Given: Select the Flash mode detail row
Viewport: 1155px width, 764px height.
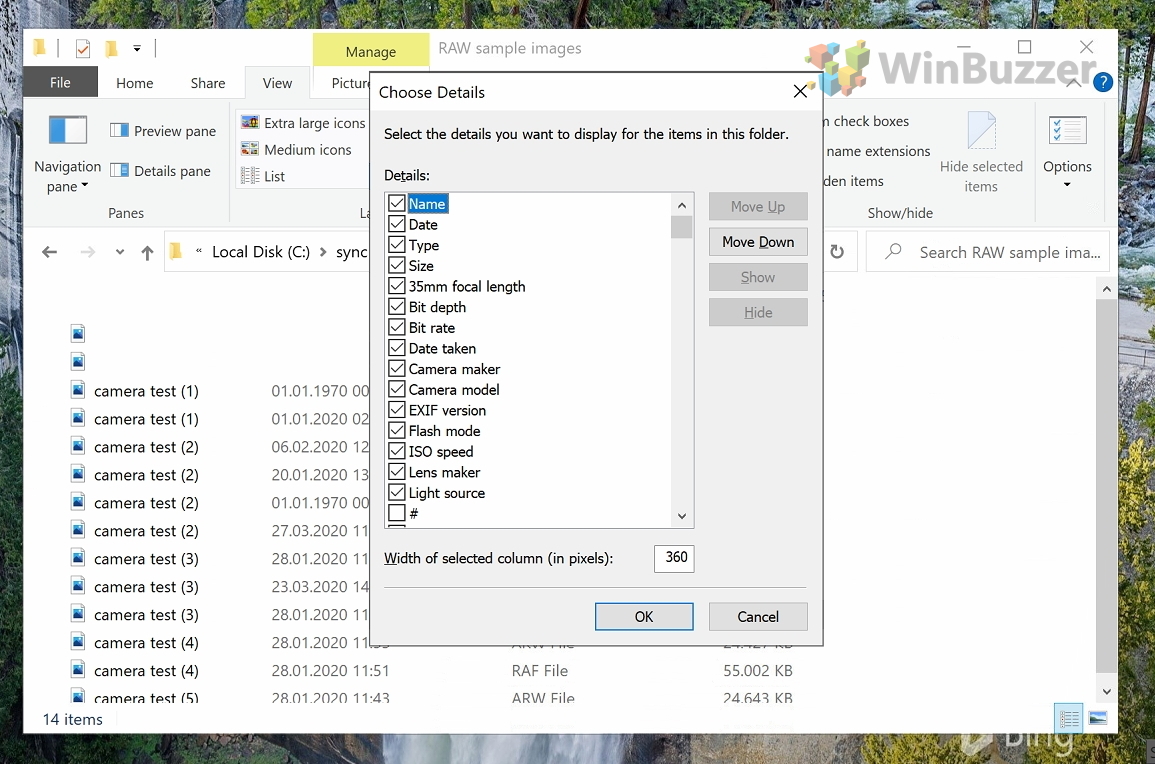Looking at the screenshot, I should point(444,431).
